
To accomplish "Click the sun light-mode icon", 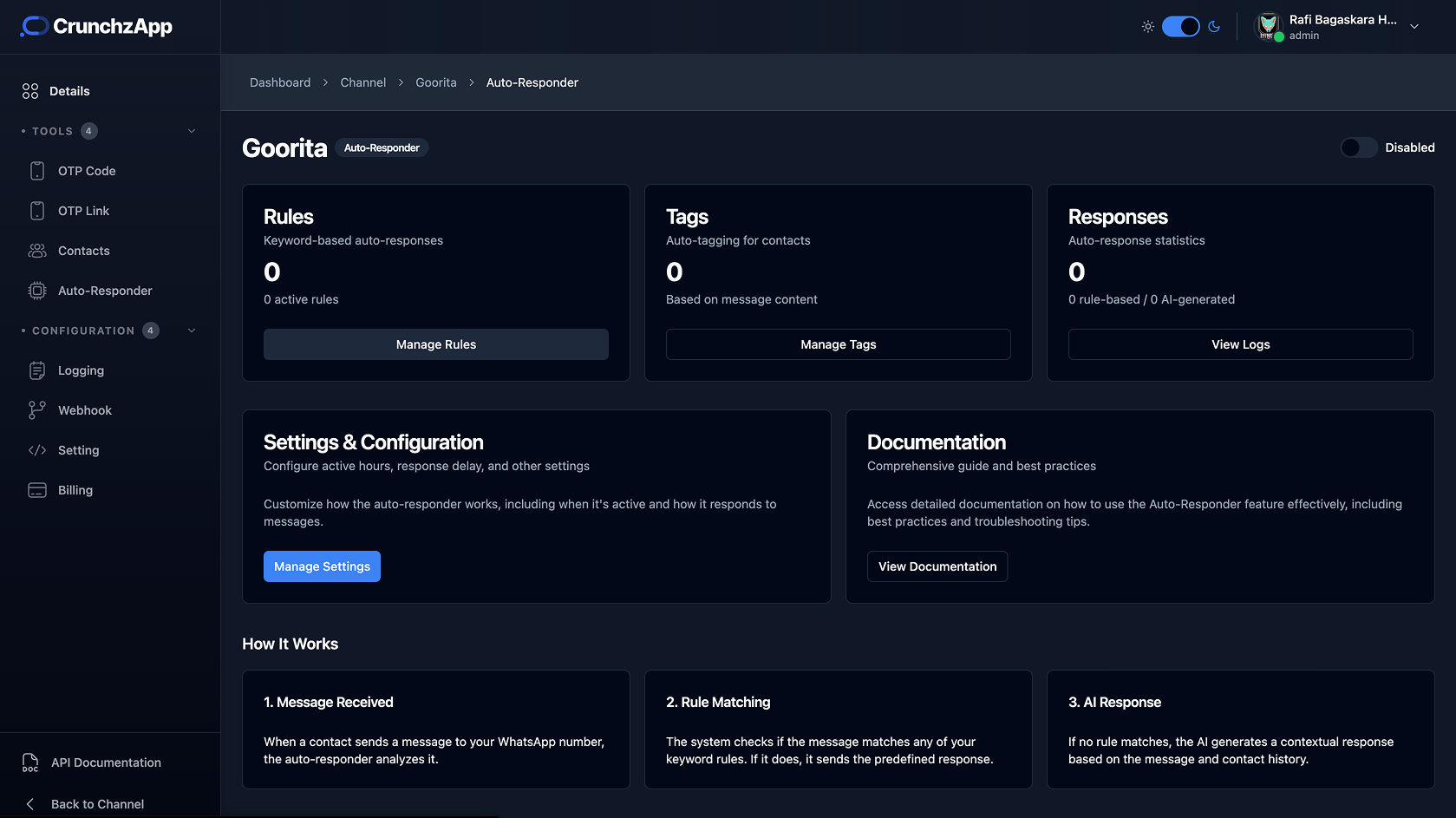I will (1147, 27).
